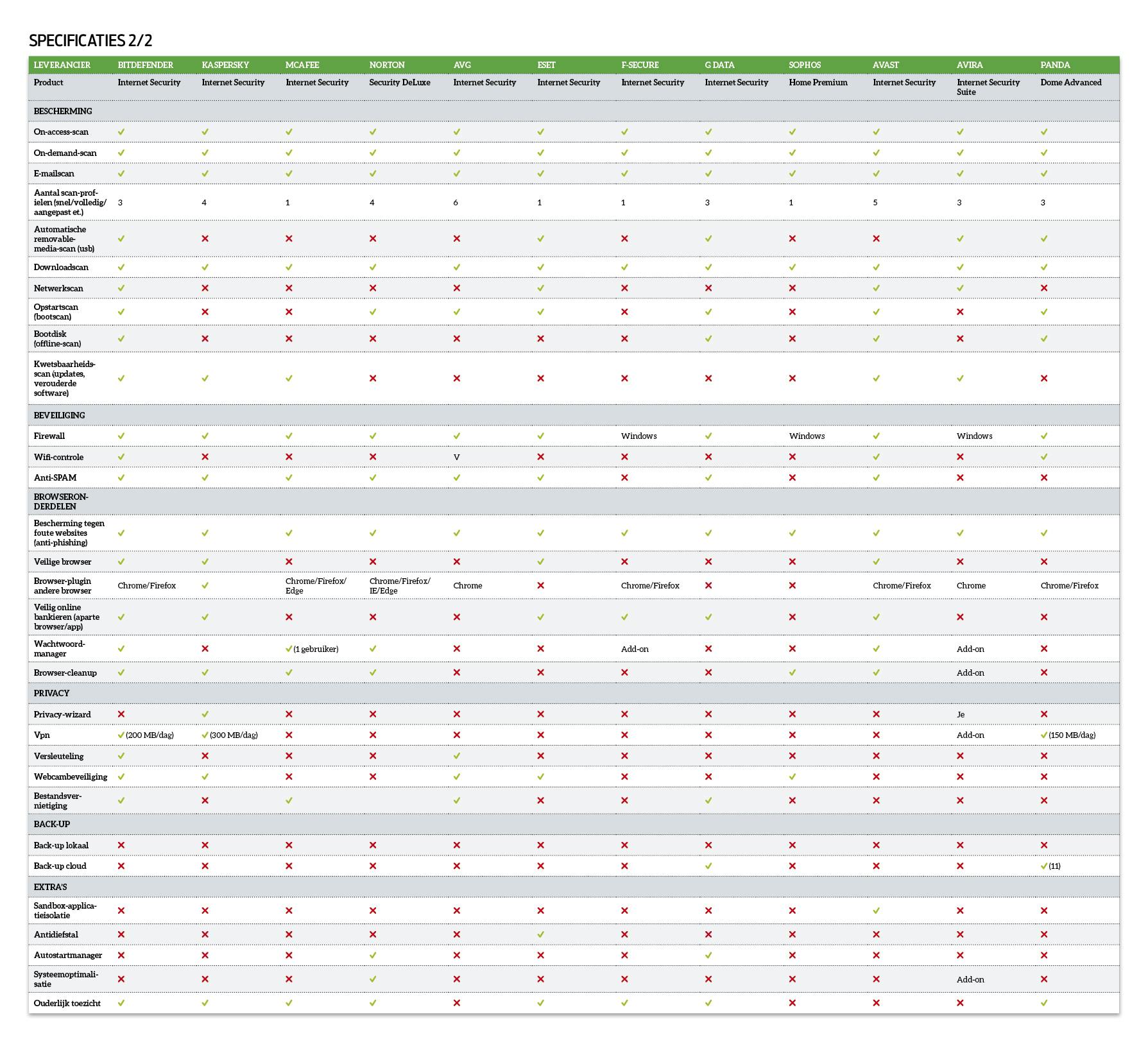The image size is (1148, 1046).
Task: Select F-Secure's Firewall value 'Windows'
Action: coord(639,436)
